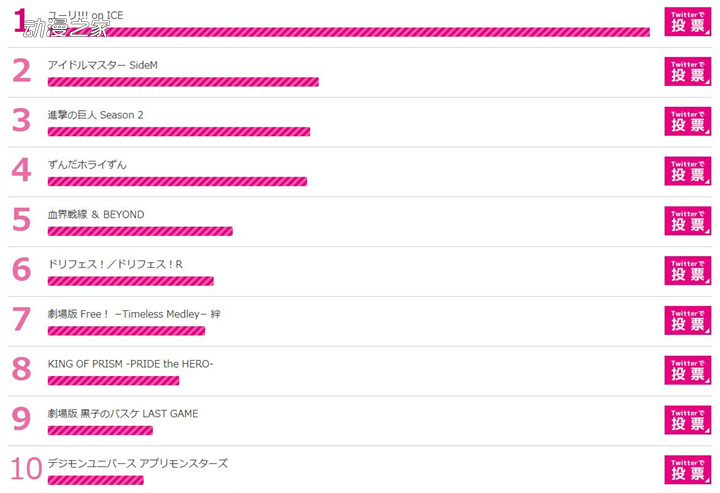Click the 血界戦線 & BEYOND title text
720x493 pixels.
(96, 215)
